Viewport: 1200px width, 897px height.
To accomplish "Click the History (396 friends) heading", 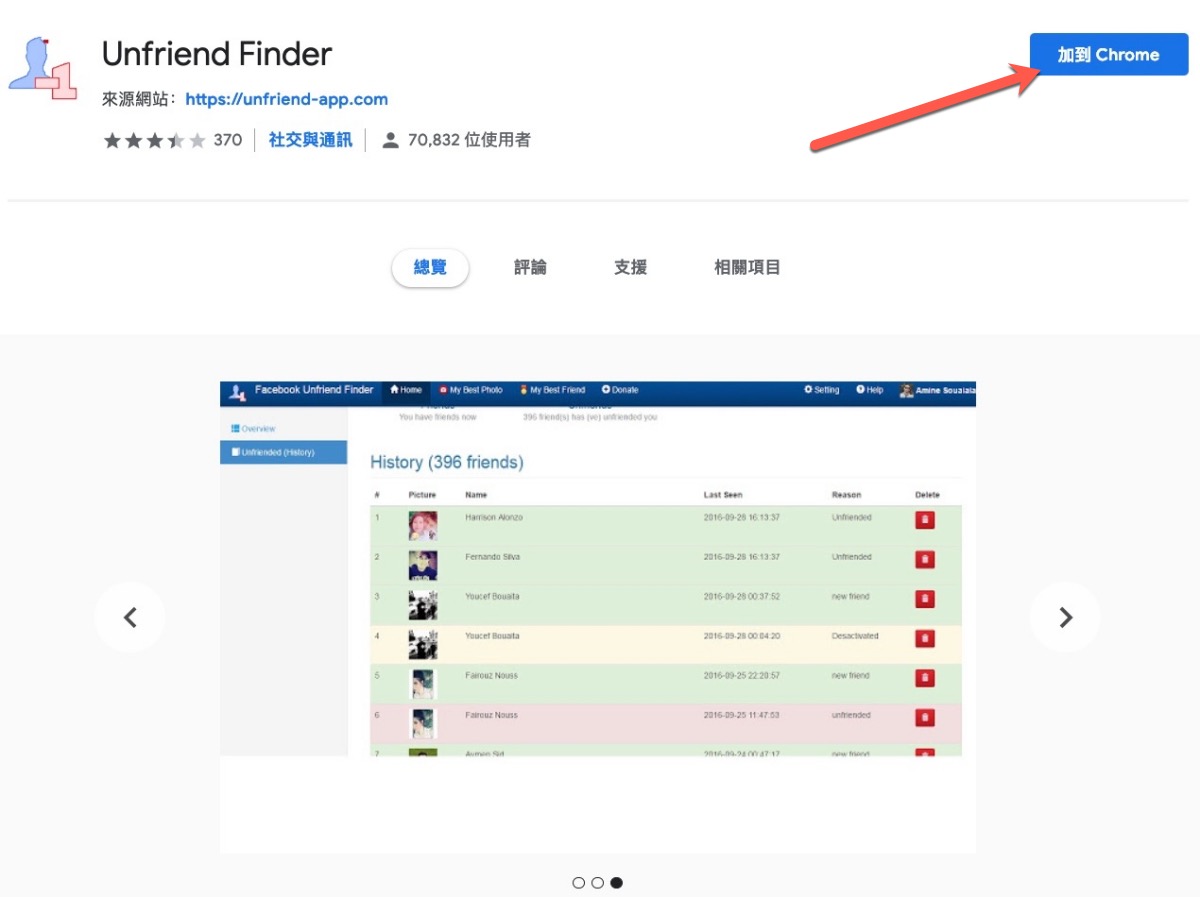I will [x=447, y=462].
